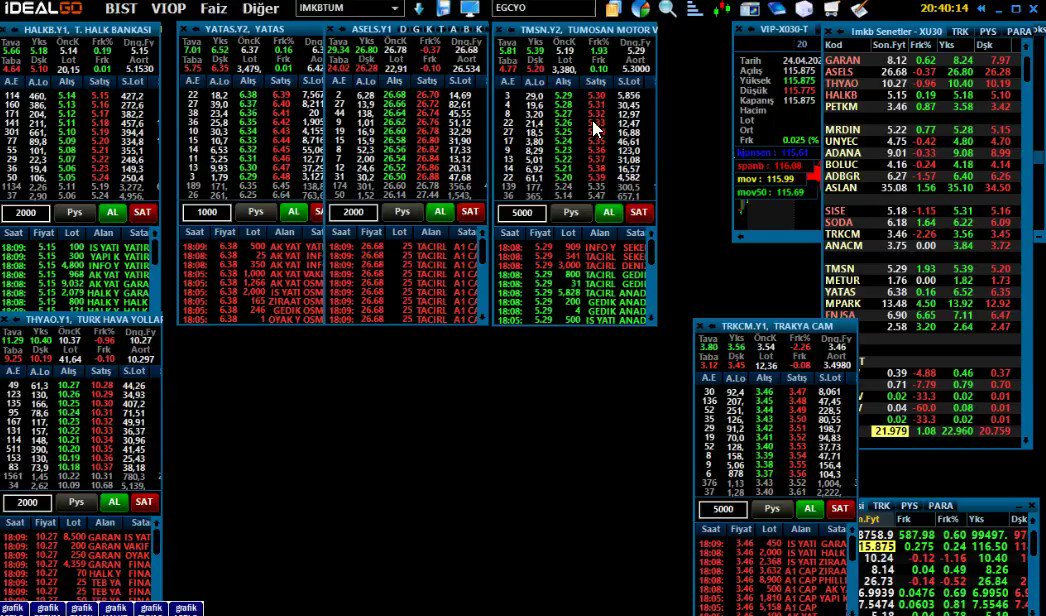Click the G letter button in ASELS.Y1 title

click(x=416, y=29)
